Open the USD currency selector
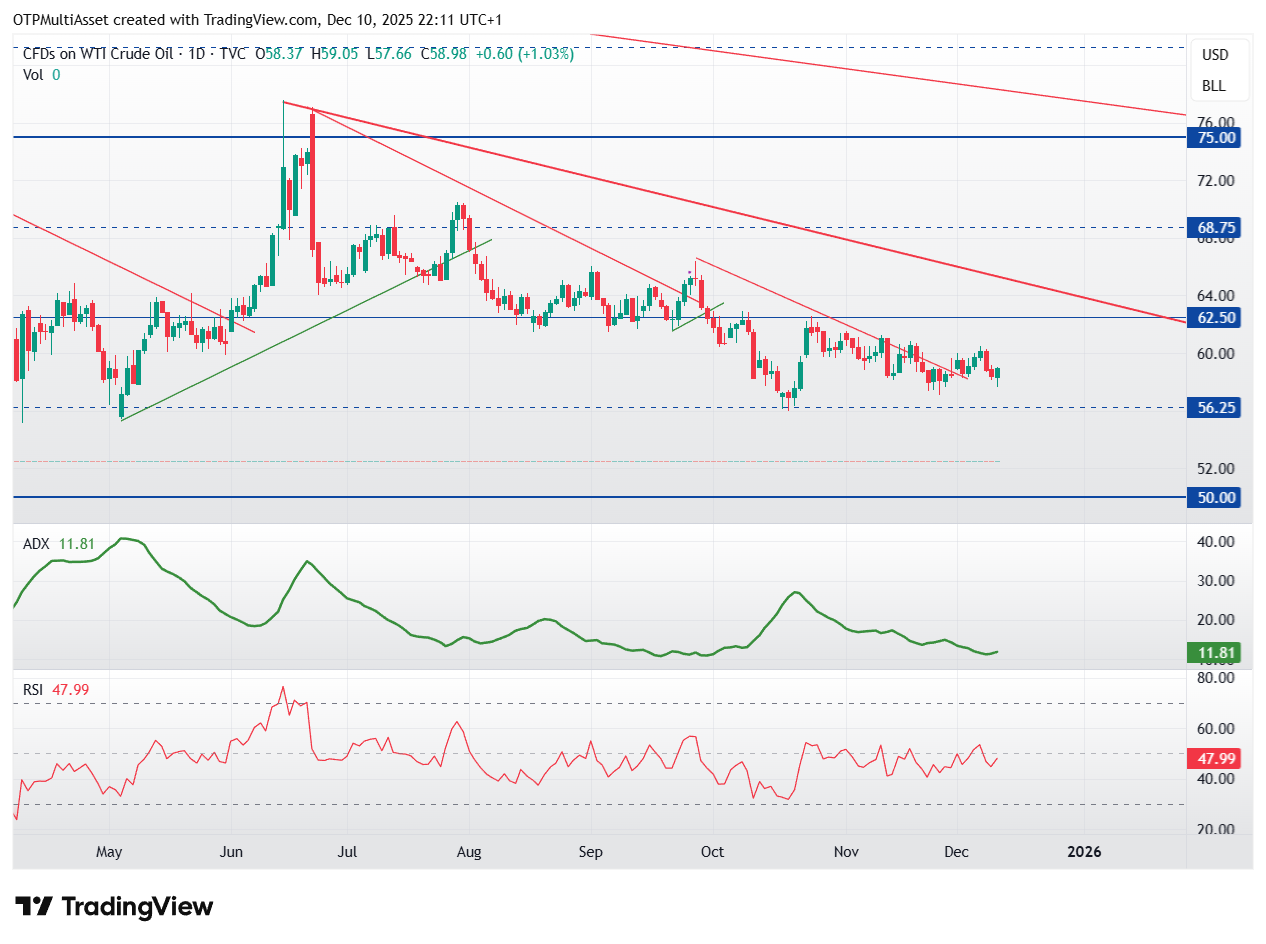 coord(1215,55)
